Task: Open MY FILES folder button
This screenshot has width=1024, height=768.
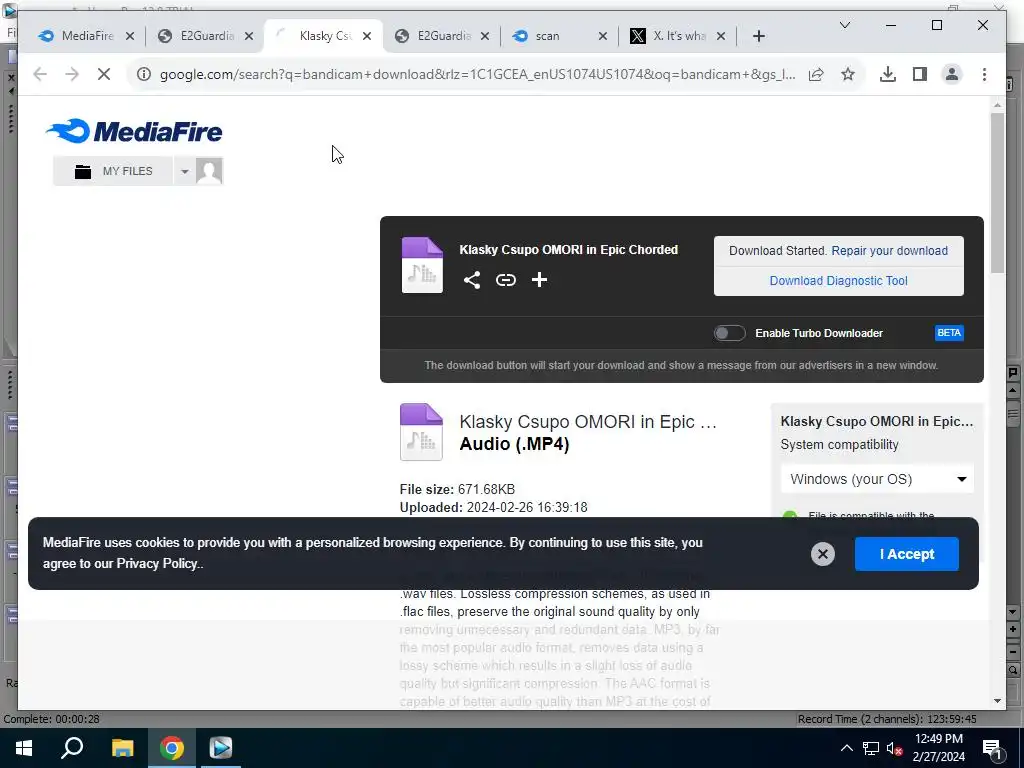Action: (x=113, y=171)
